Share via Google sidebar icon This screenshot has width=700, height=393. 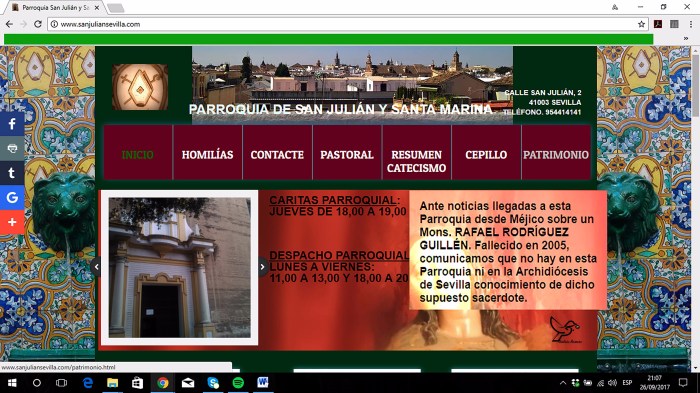pos(12,197)
